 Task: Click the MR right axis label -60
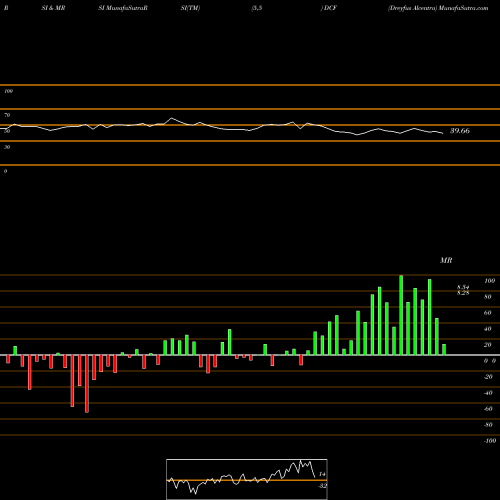tap(488, 409)
